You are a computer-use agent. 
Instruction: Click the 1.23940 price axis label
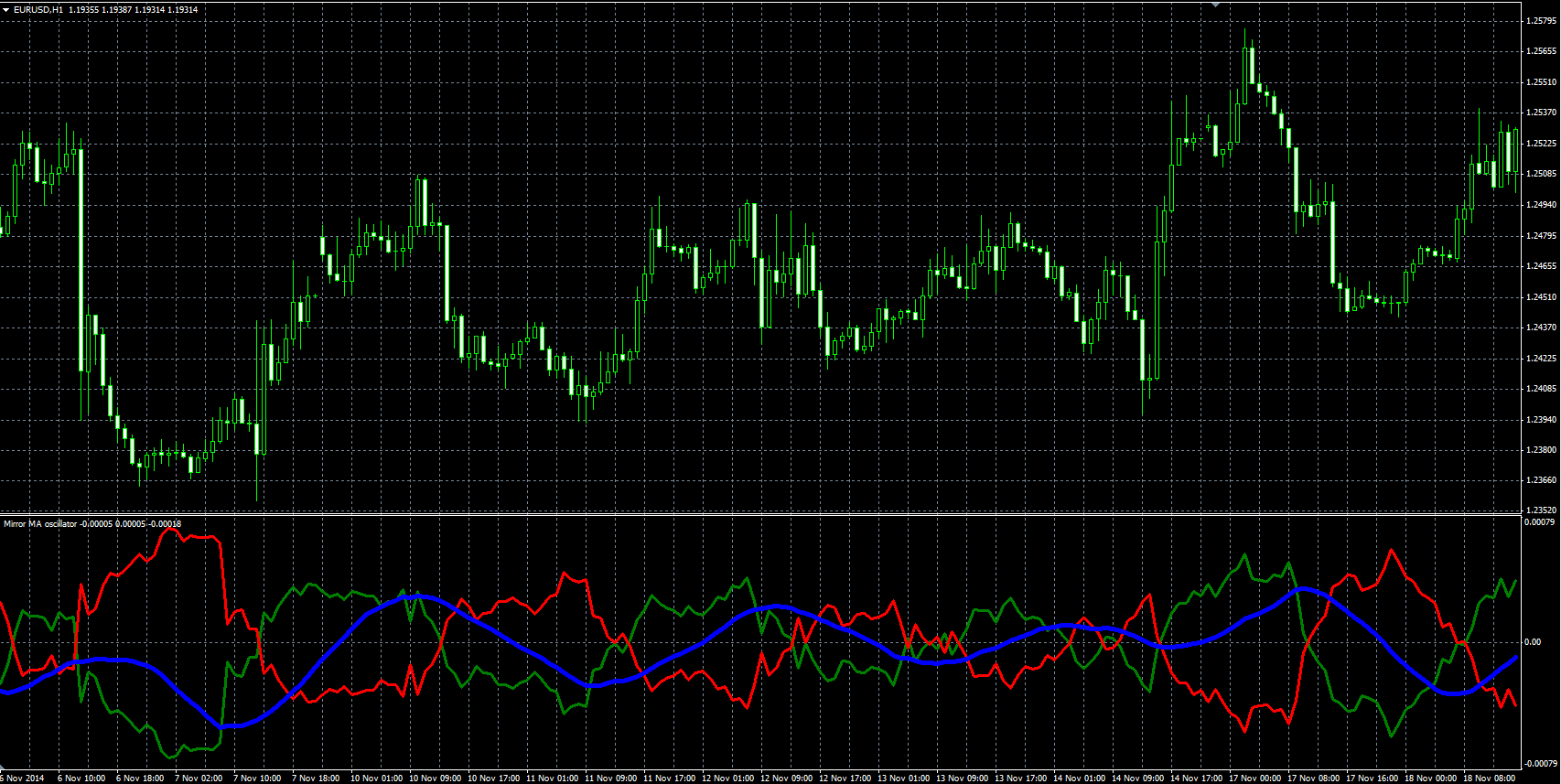point(1542,419)
